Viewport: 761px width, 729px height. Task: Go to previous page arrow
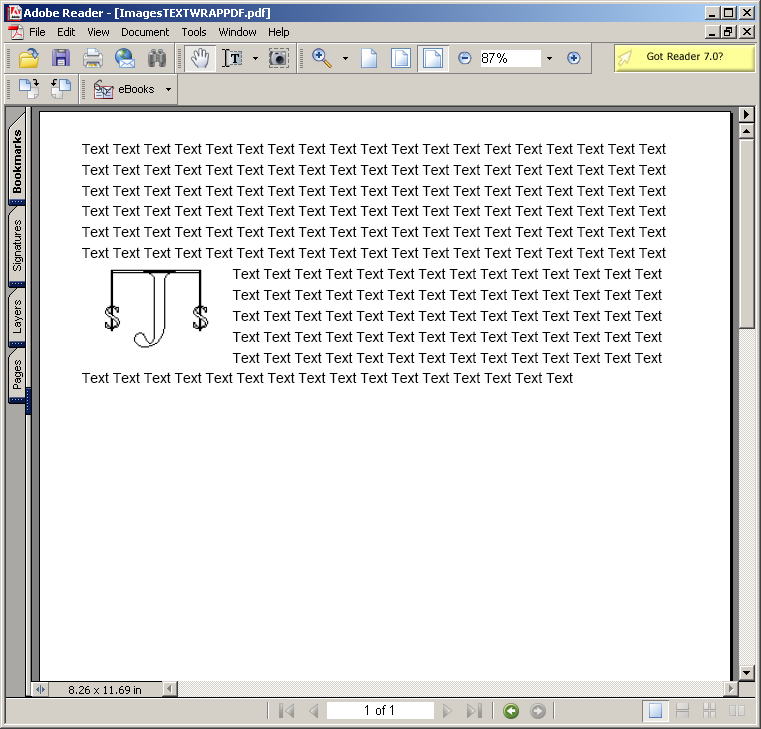coord(314,711)
